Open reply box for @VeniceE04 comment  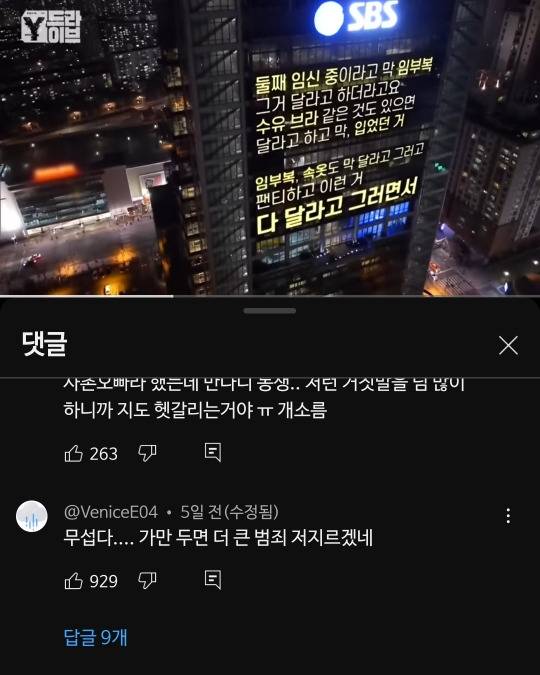(x=213, y=580)
